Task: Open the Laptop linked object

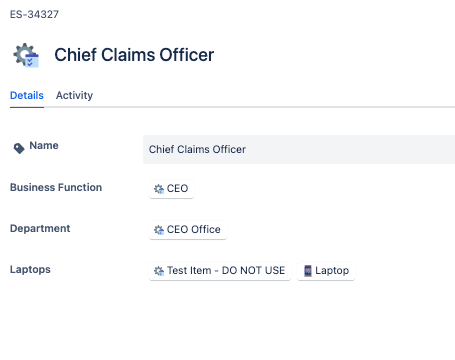Action: (326, 271)
